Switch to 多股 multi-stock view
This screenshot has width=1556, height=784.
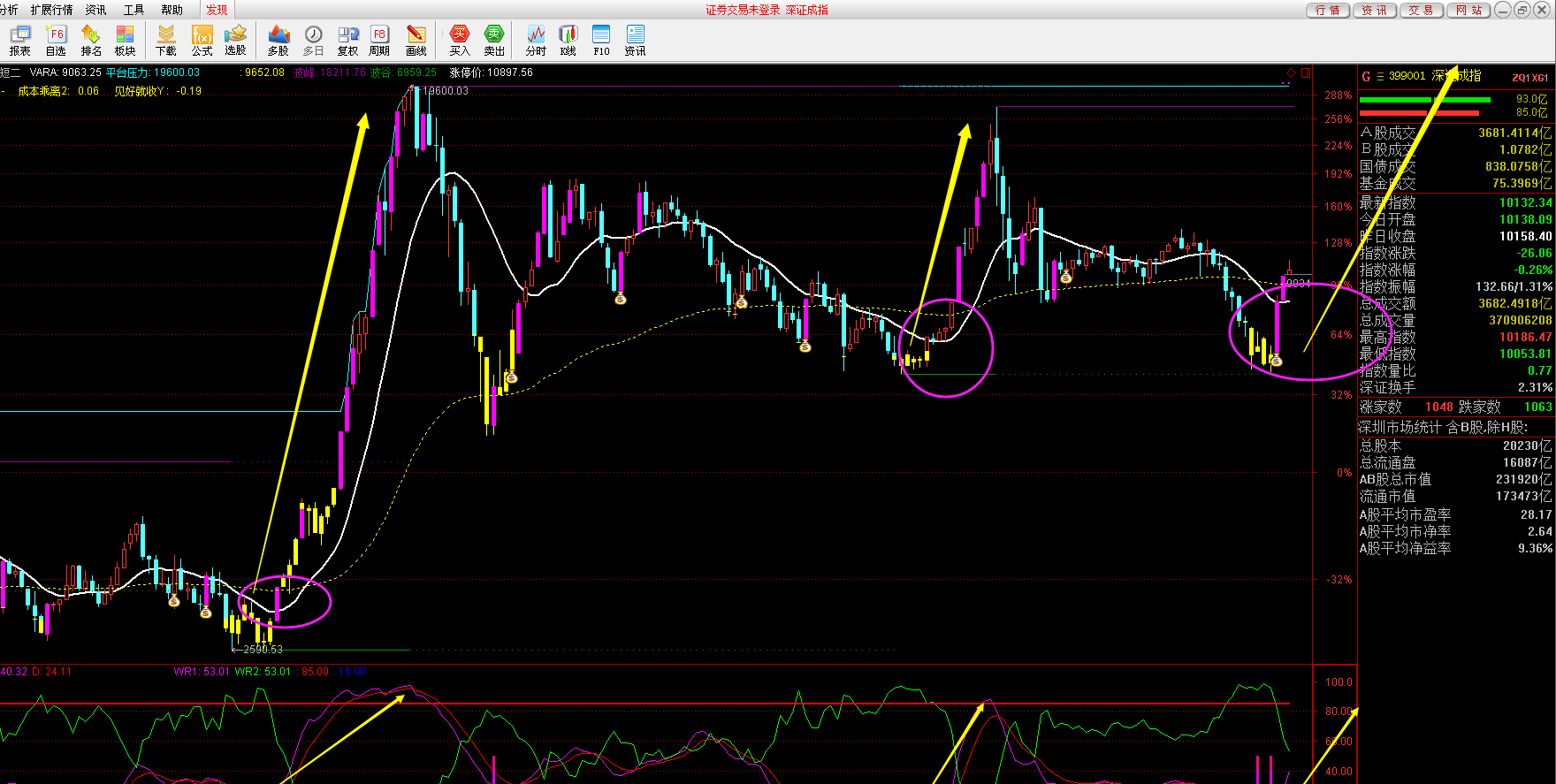[278, 41]
